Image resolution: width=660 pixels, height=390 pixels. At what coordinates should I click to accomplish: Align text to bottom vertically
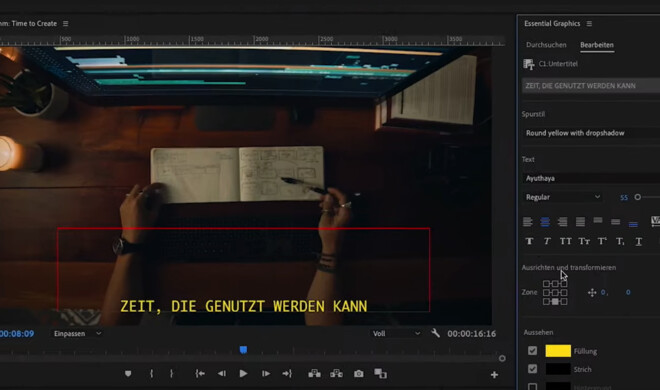coord(633,224)
